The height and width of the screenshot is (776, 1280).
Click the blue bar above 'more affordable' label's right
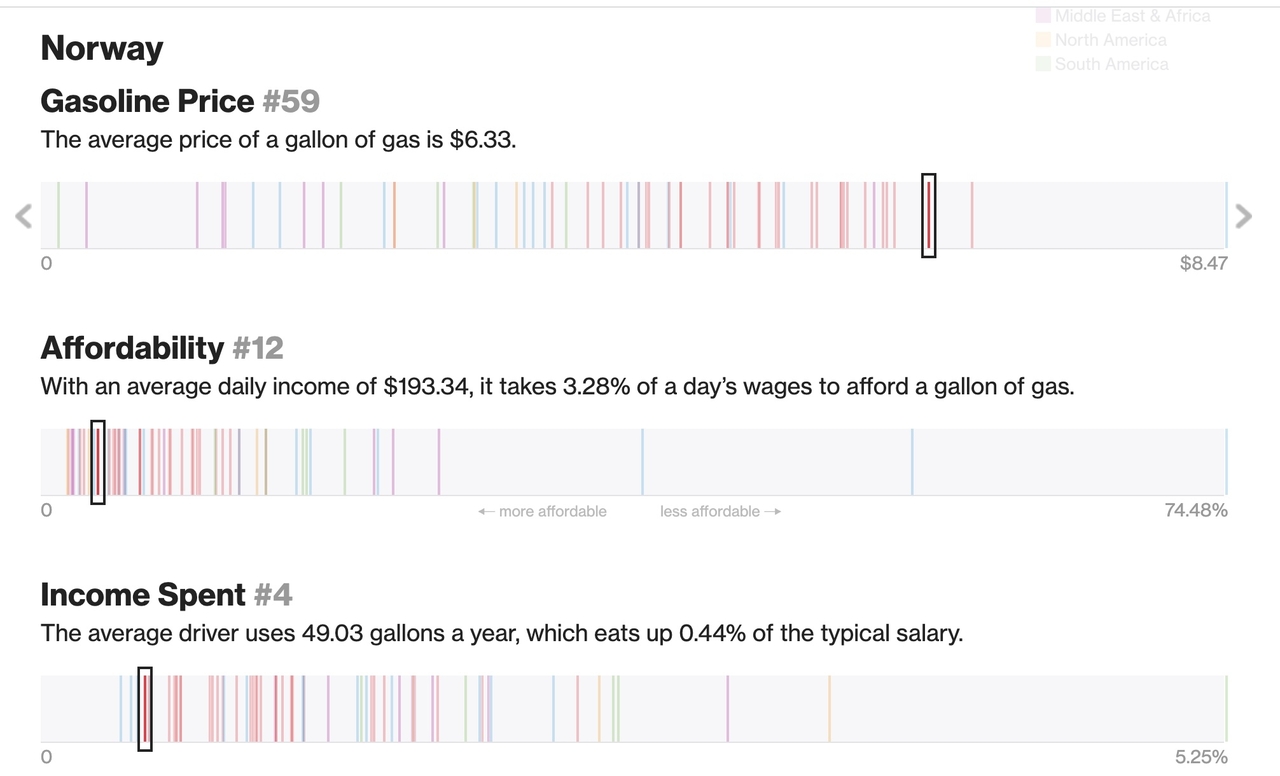point(642,462)
